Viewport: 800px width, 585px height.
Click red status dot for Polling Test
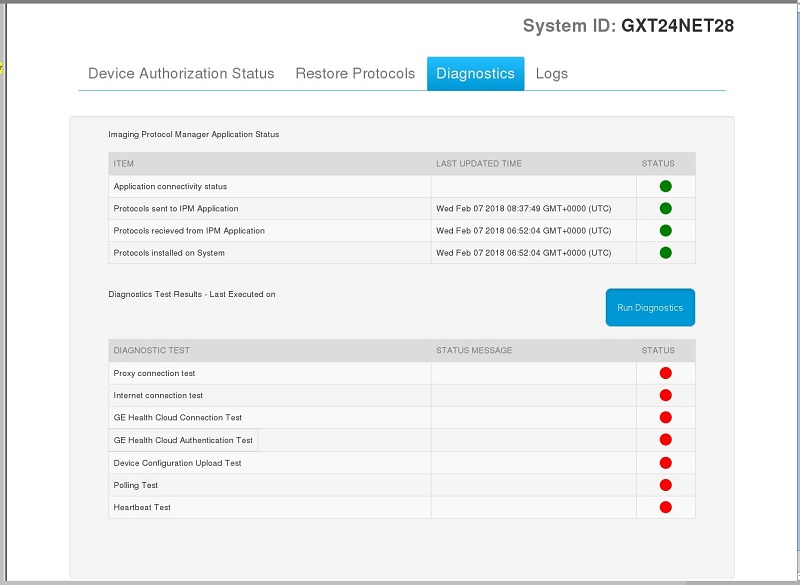(x=665, y=485)
